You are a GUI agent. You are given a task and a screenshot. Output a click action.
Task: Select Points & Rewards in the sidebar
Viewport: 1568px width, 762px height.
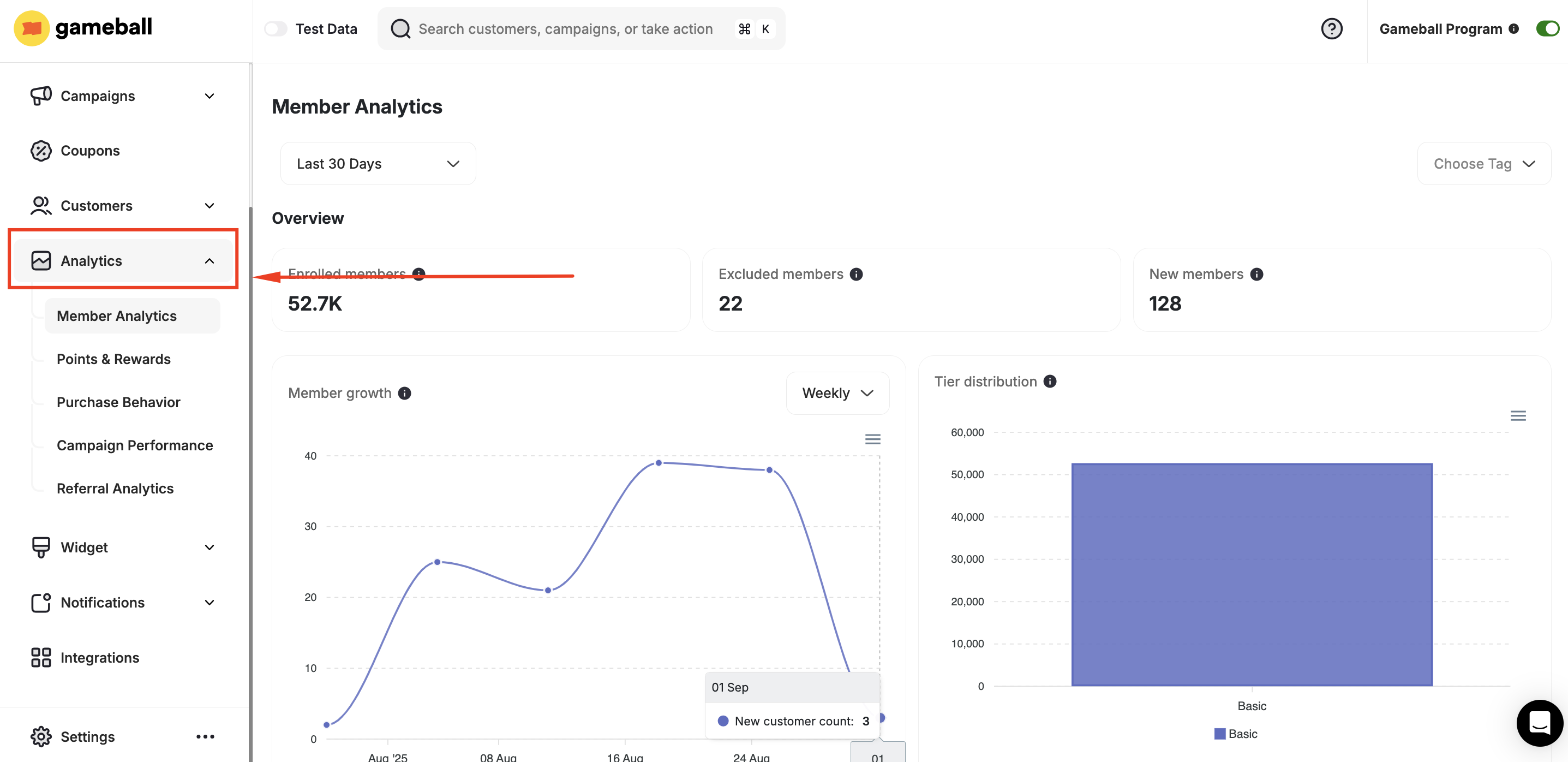113,359
